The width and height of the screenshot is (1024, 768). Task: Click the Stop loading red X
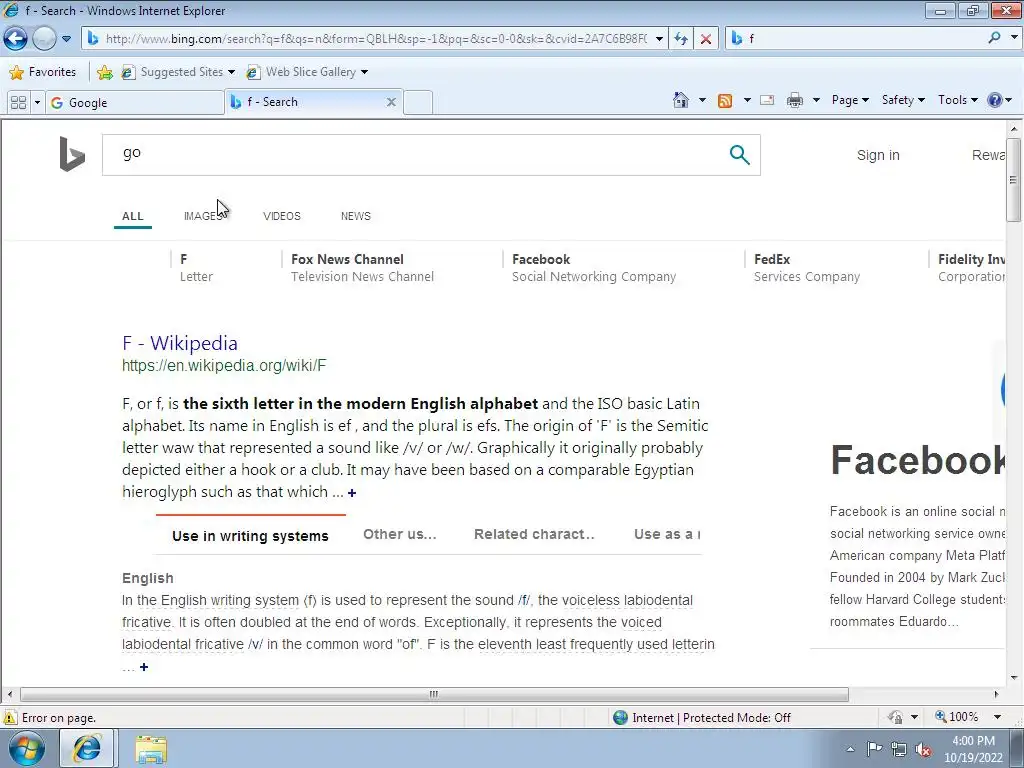[706, 39]
